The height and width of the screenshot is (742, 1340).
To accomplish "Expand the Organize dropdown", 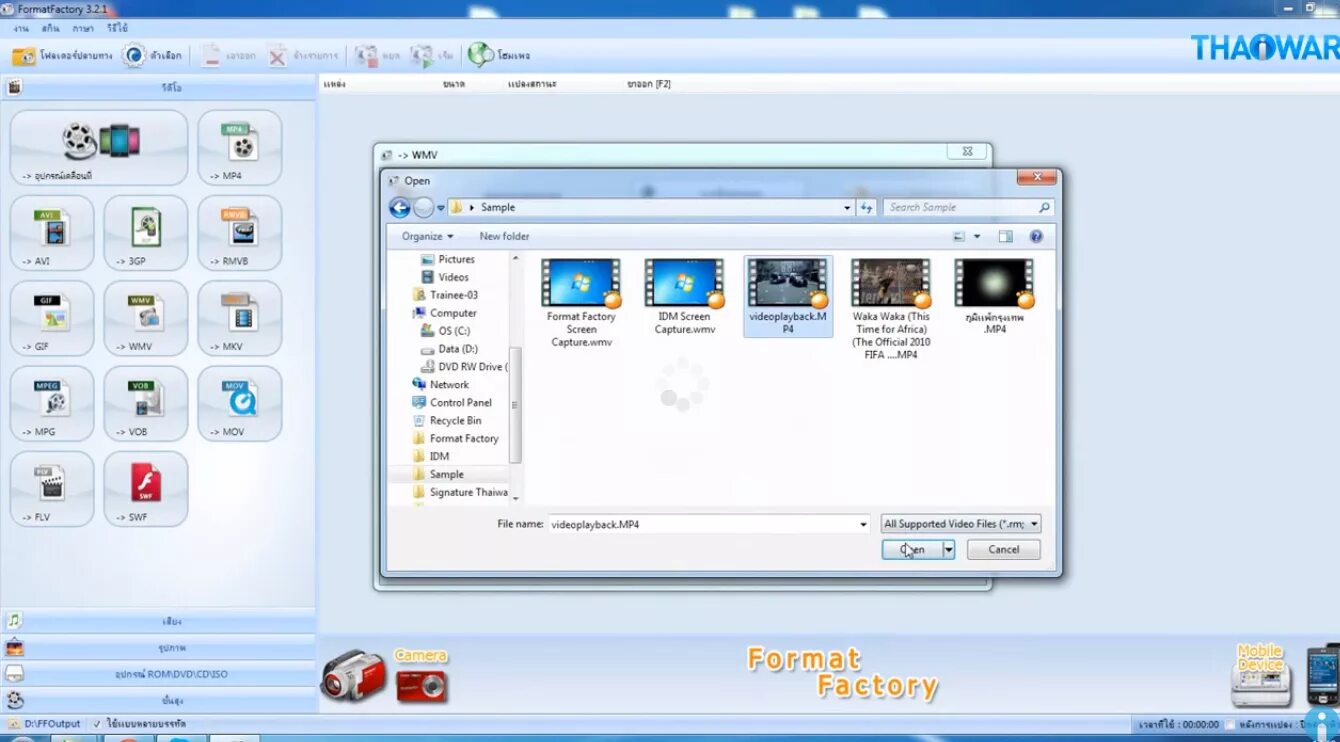I will click(x=427, y=236).
